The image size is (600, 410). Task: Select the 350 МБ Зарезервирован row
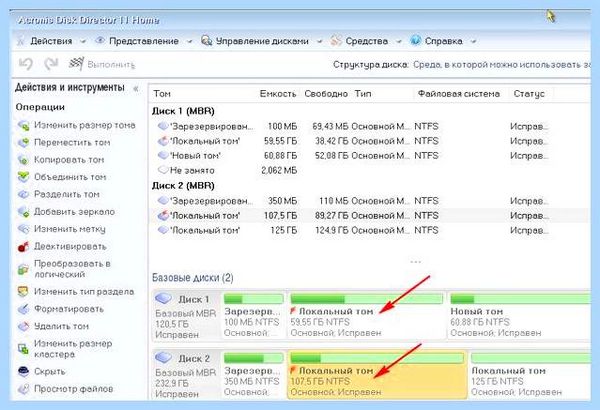(369, 201)
